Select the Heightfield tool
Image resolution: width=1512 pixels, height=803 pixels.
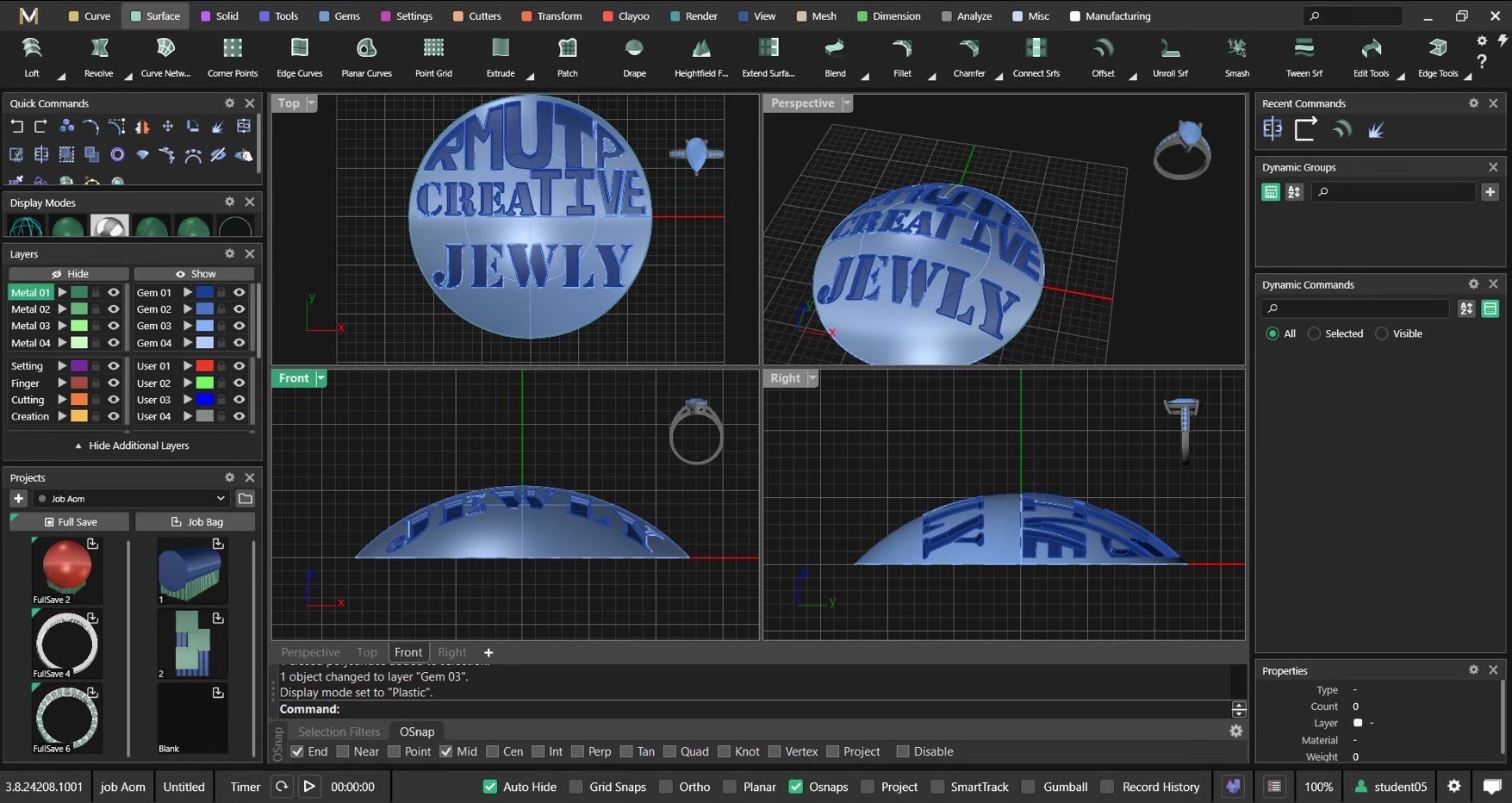coord(701,57)
